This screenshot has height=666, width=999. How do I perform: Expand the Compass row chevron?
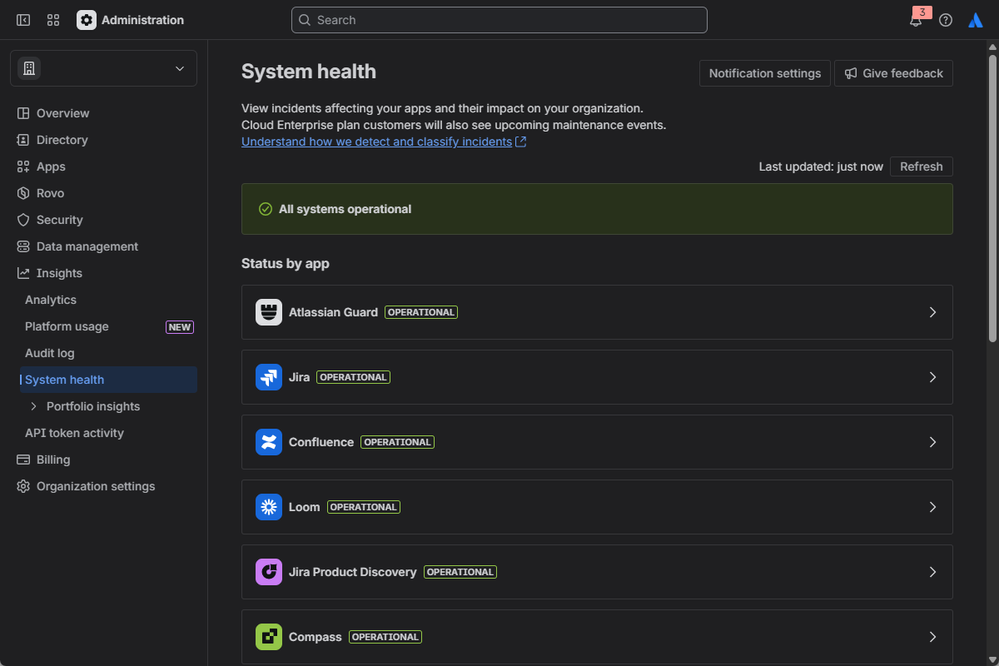pyautogui.click(x=932, y=637)
